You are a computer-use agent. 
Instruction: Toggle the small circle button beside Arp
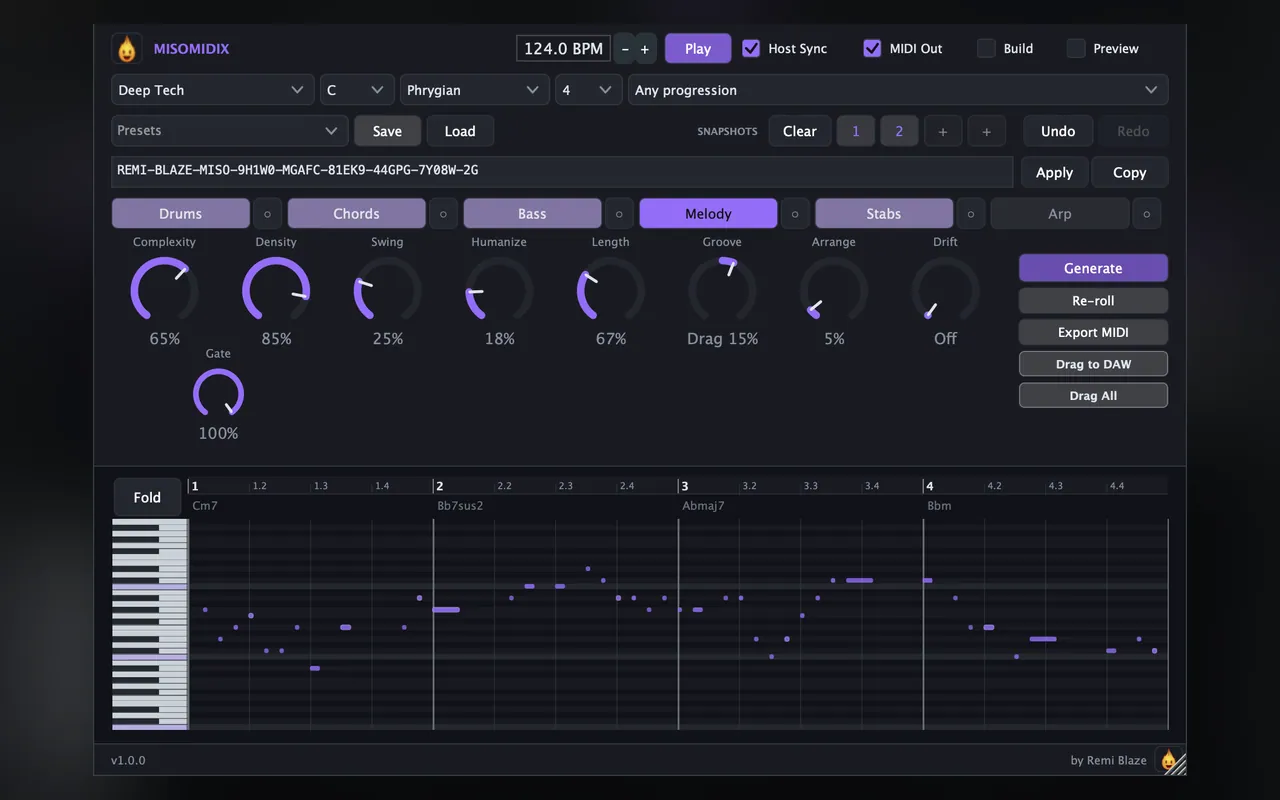tap(1147, 214)
